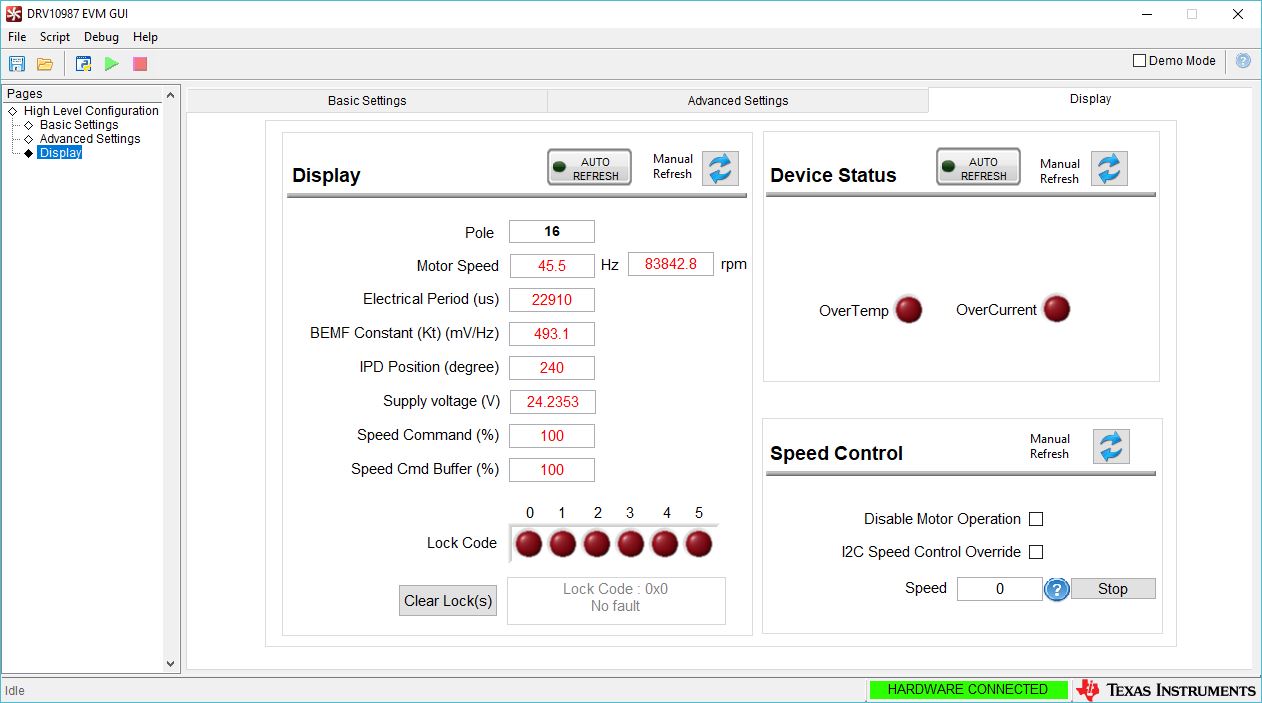
Task: Click Pages panel scroll up arrow
Action: click(x=170, y=96)
